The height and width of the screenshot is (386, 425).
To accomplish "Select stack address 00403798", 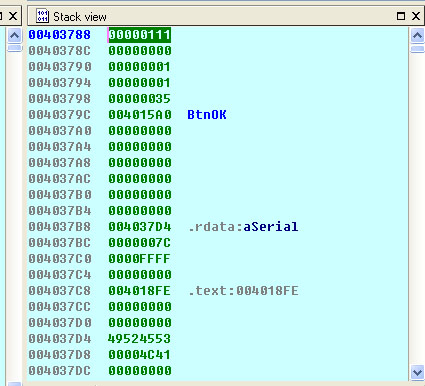I will point(59,99).
